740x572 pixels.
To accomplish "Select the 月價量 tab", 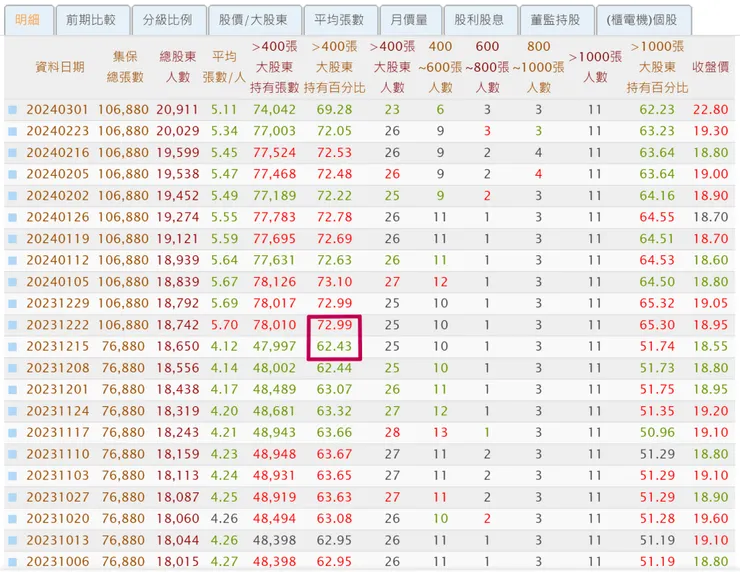I will 411,20.
